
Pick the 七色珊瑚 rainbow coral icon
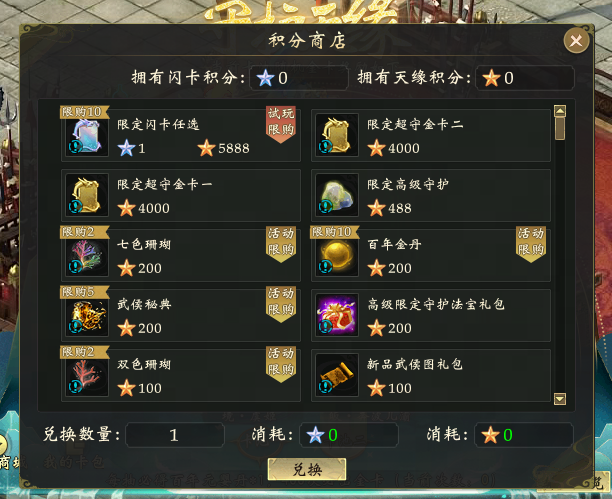[x=87, y=255]
